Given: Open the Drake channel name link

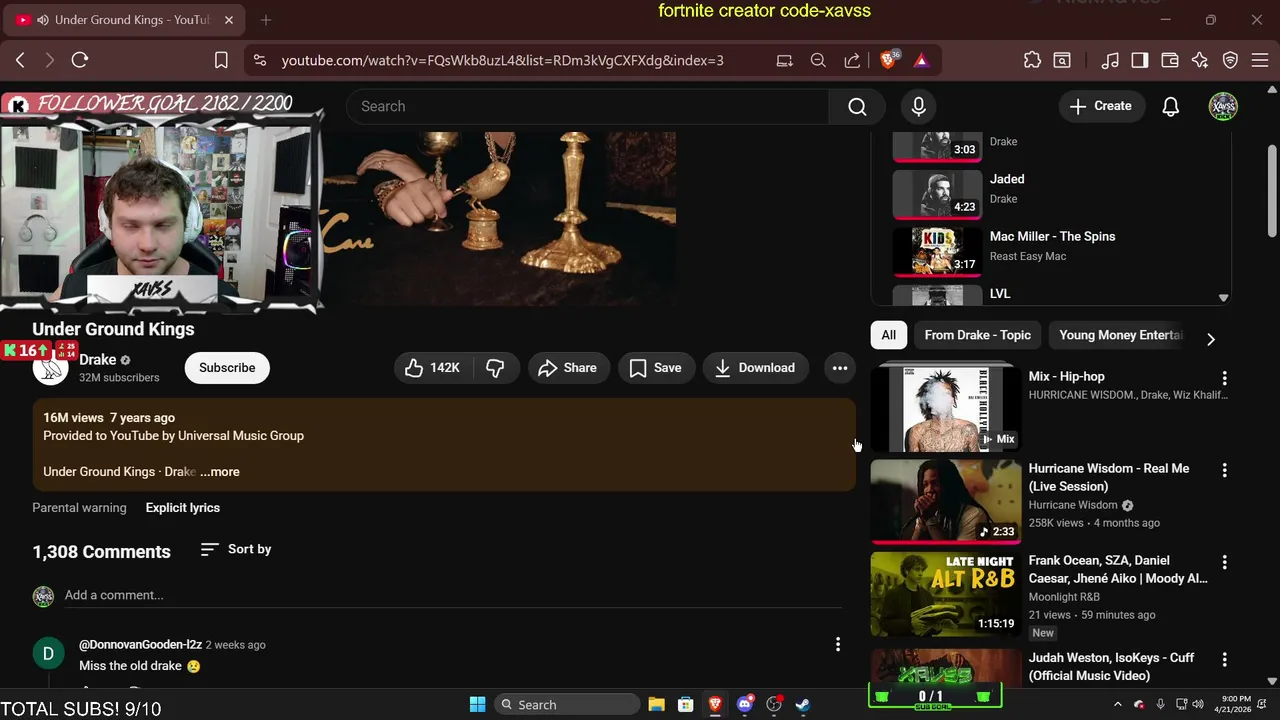Looking at the screenshot, I should (98, 360).
